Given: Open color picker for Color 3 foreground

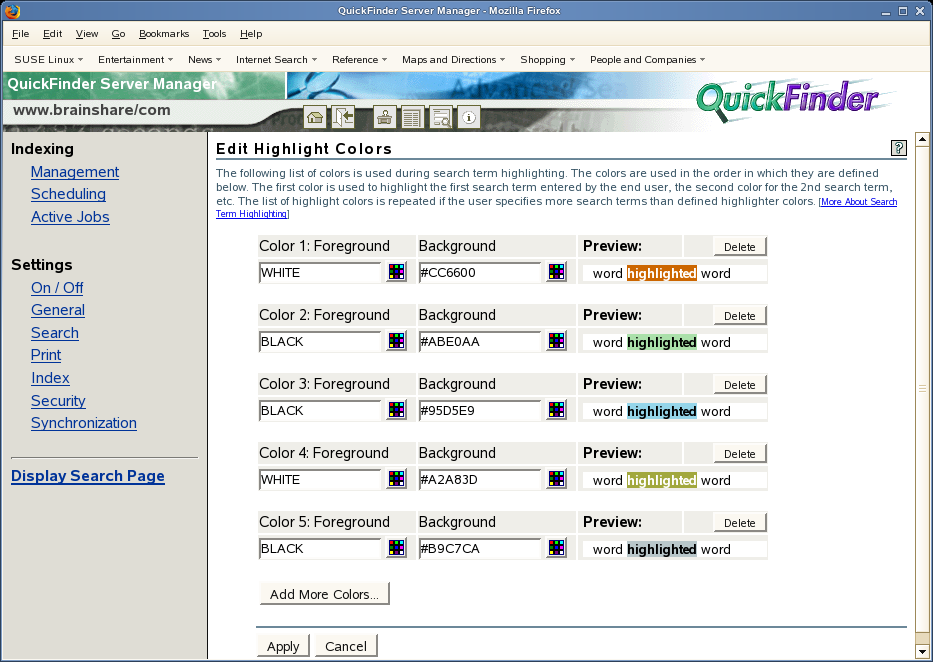Looking at the screenshot, I should (x=396, y=410).
